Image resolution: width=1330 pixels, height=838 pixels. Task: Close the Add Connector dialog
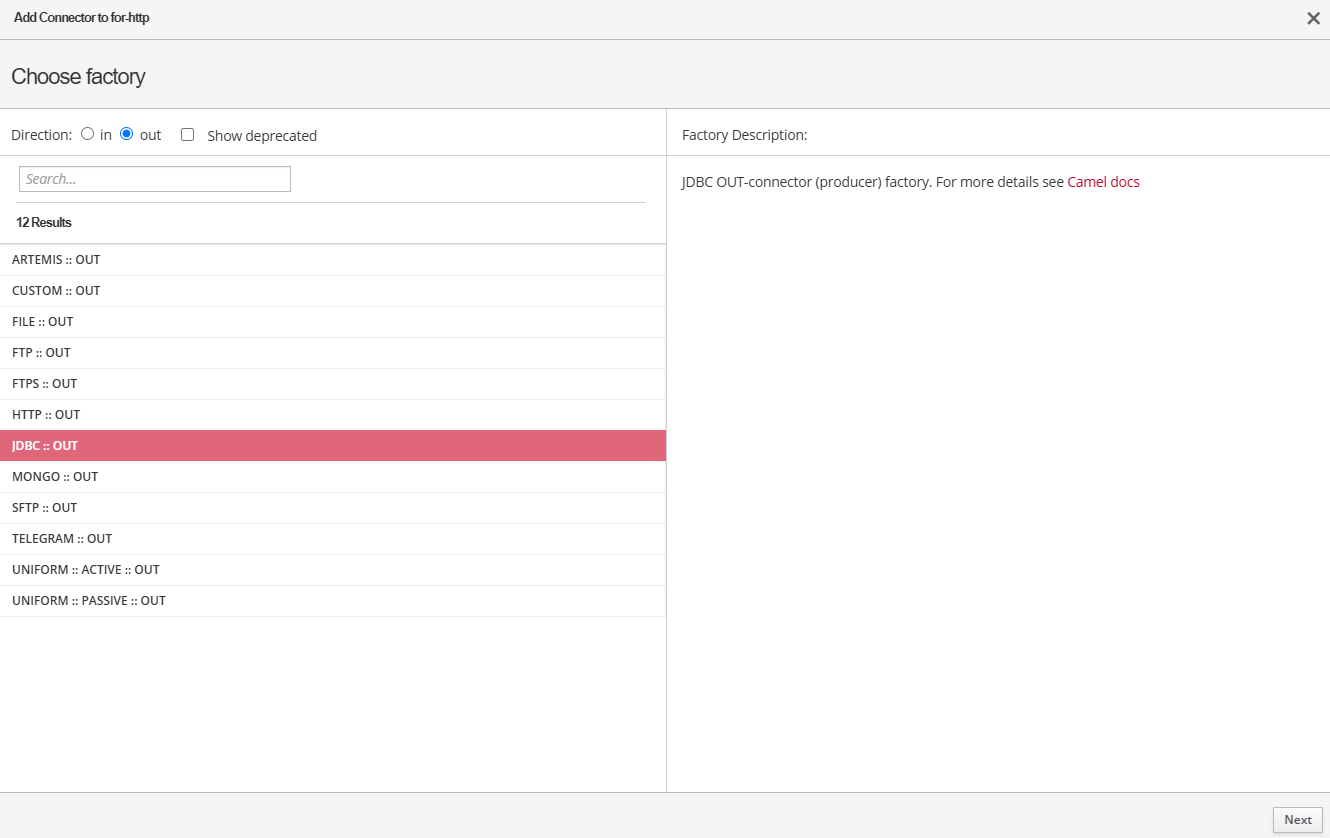point(1313,18)
